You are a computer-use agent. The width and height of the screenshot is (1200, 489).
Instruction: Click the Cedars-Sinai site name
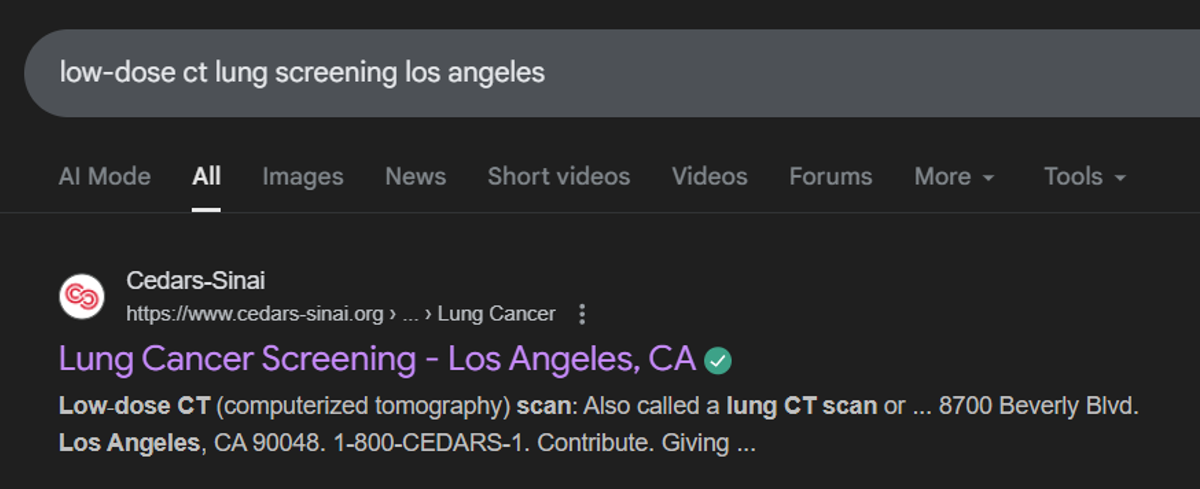pos(195,281)
